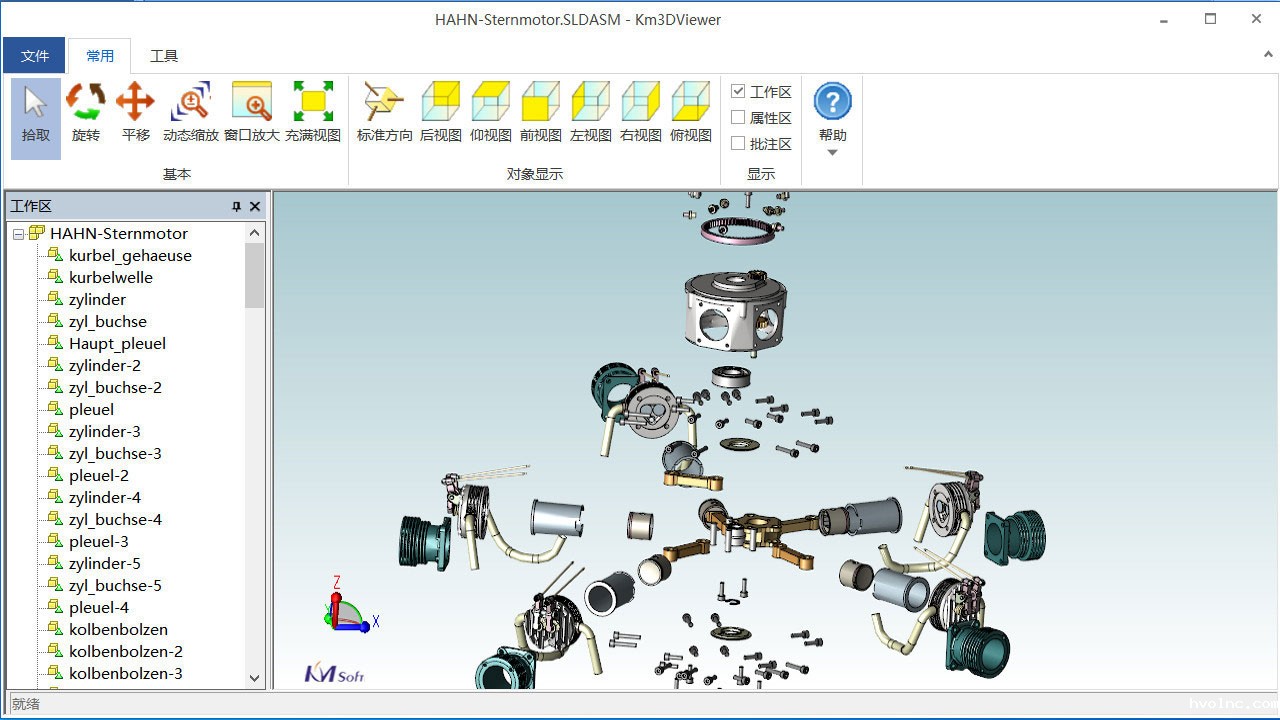Open the 文件 menu

(x=35, y=56)
